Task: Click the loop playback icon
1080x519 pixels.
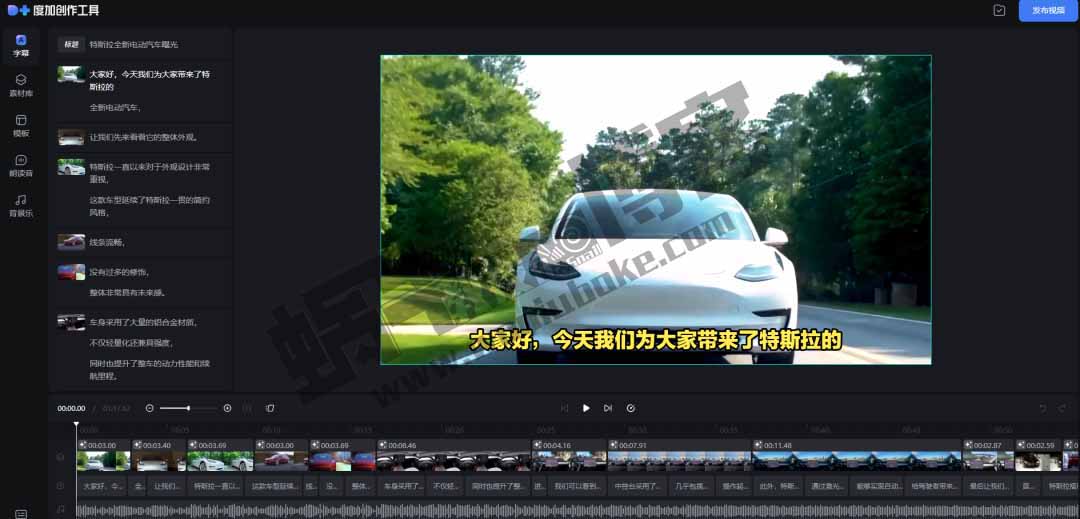Action: pyautogui.click(x=630, y=408)
